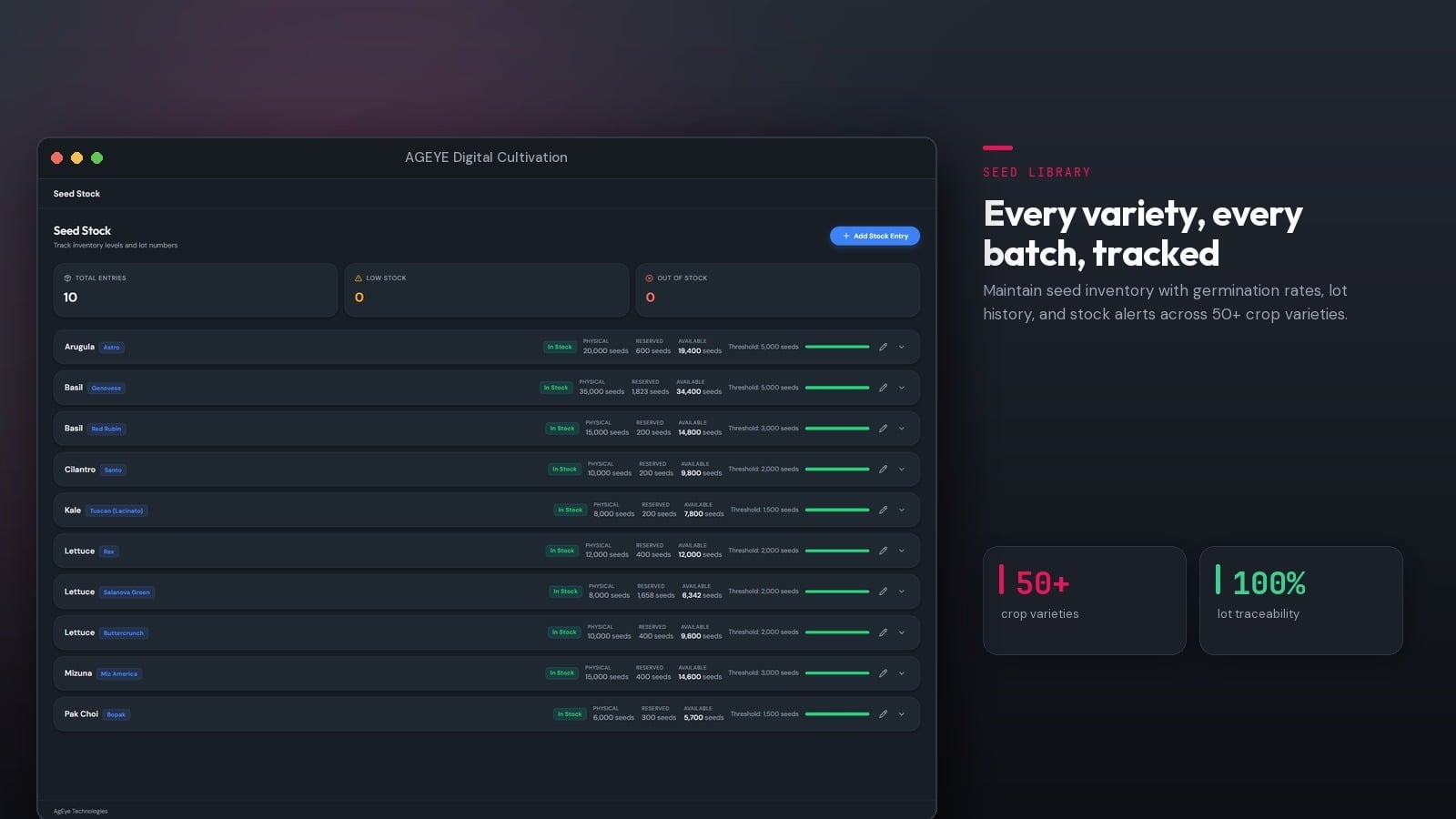
Task: Click the Add Stock Entry button
Action: [x=875, y=236]
